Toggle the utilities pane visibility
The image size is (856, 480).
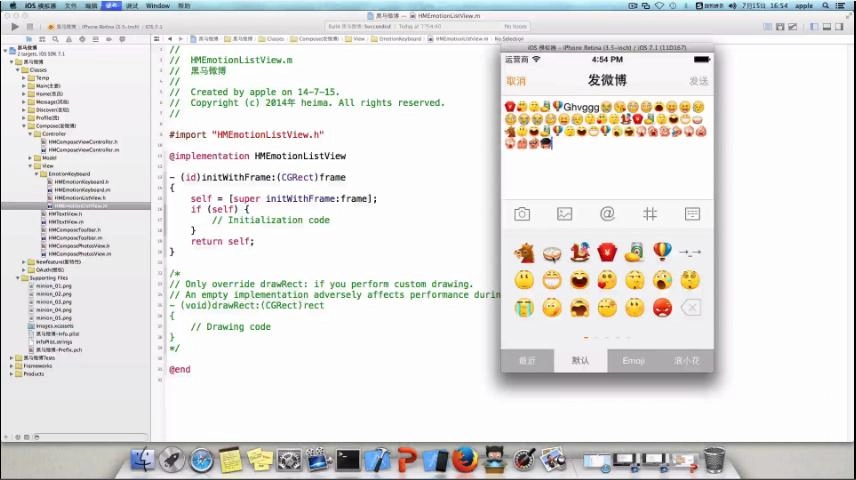[x=839, y=26]
